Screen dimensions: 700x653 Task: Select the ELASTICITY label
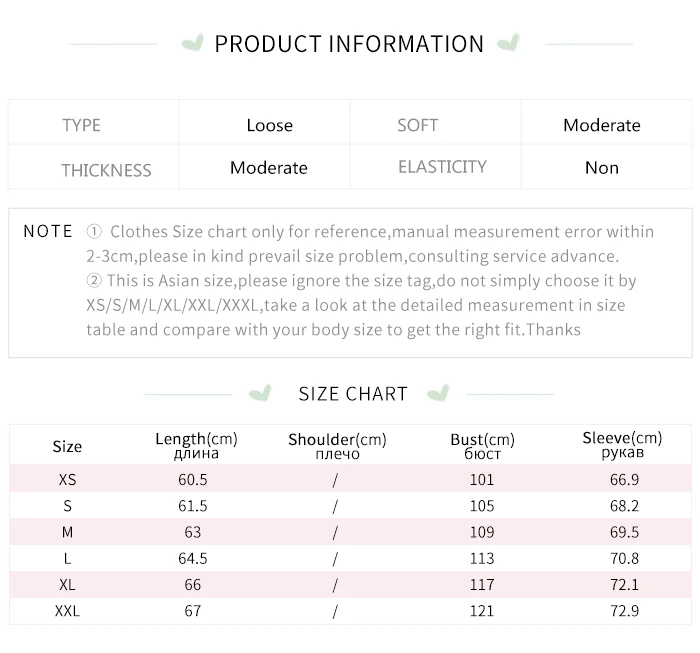tap(442, 167)
